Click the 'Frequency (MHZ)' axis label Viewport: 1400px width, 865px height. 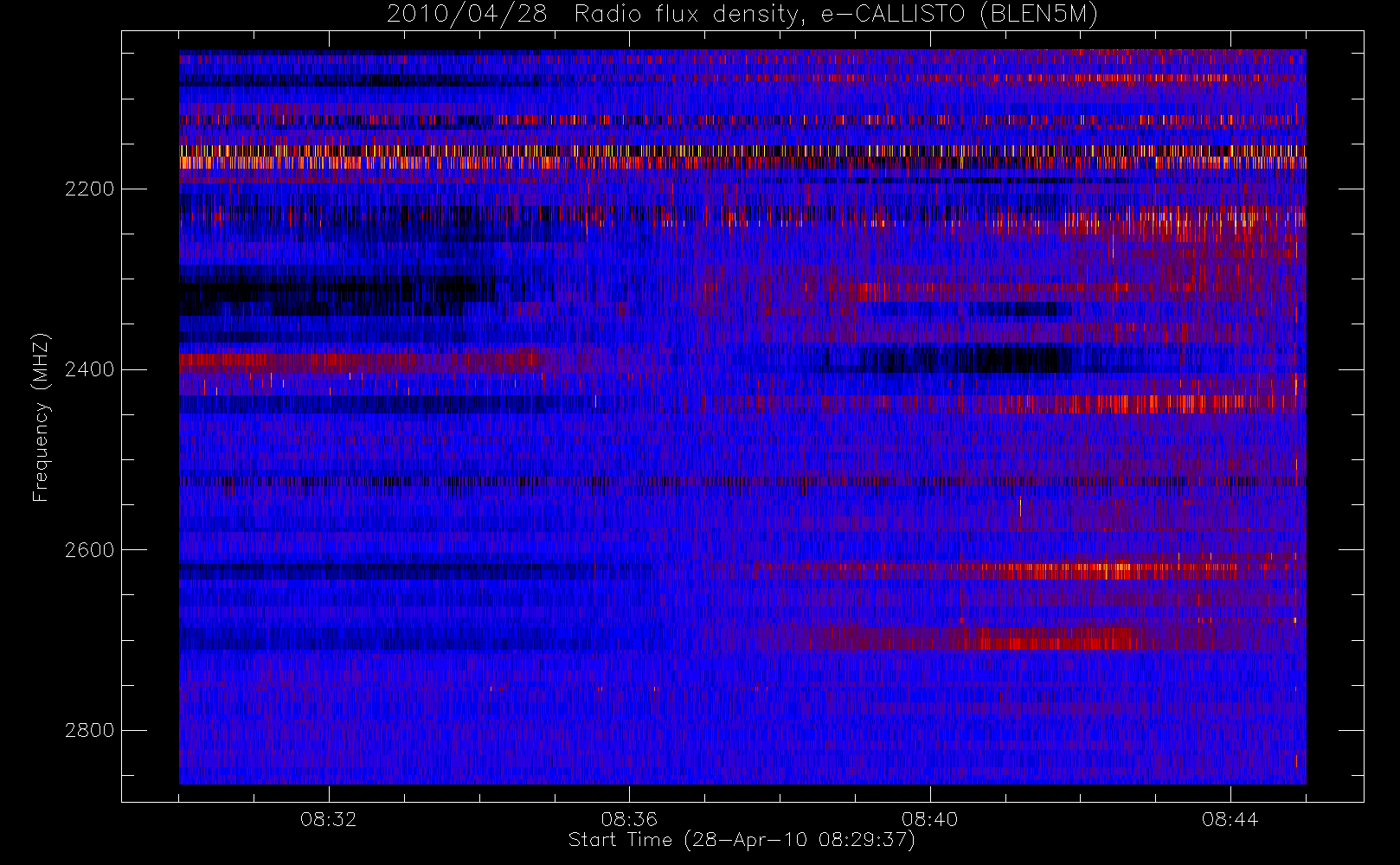point(41,417)
